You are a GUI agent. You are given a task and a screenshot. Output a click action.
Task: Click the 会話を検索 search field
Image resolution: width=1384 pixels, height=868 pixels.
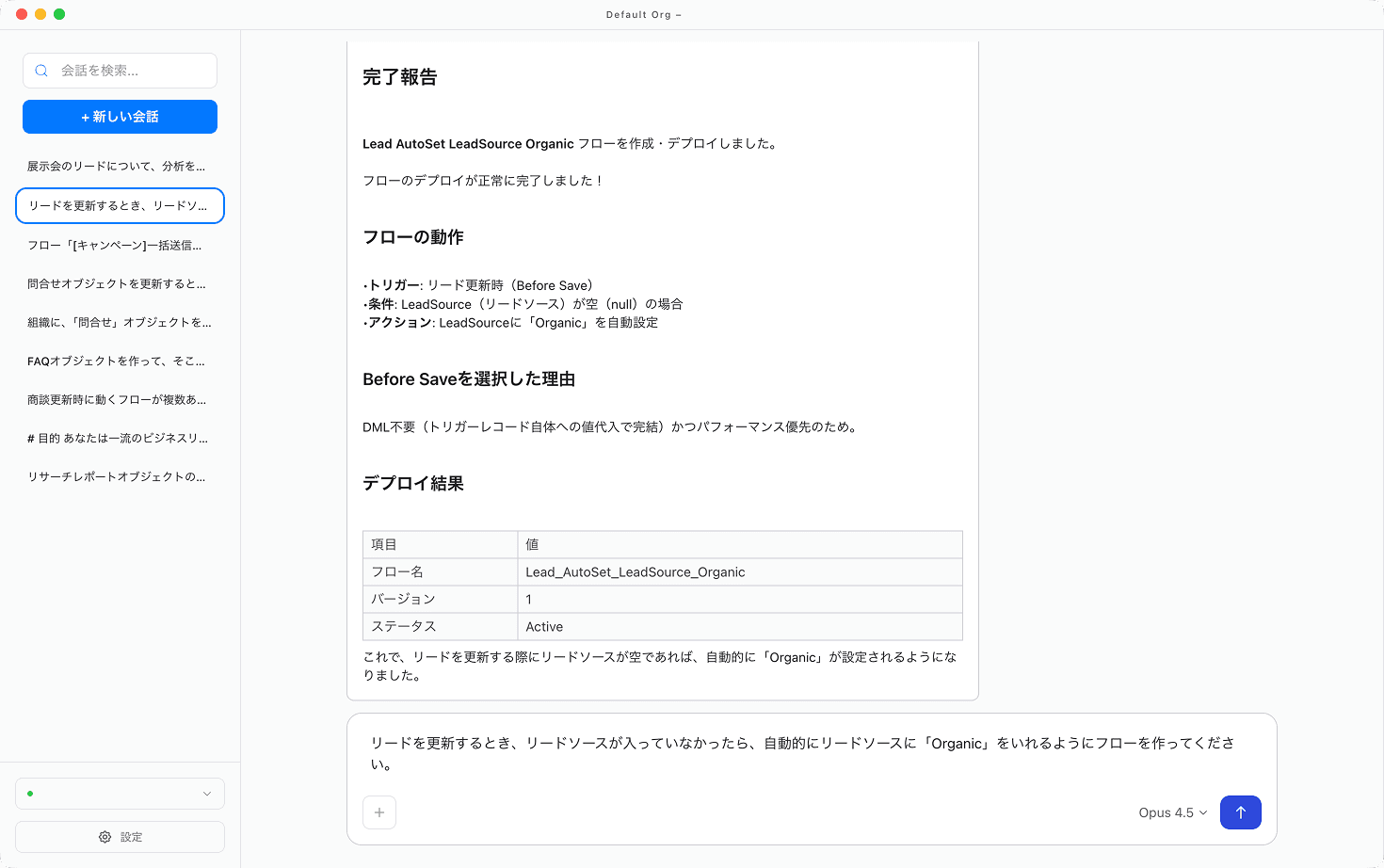(x=120, y=71)
